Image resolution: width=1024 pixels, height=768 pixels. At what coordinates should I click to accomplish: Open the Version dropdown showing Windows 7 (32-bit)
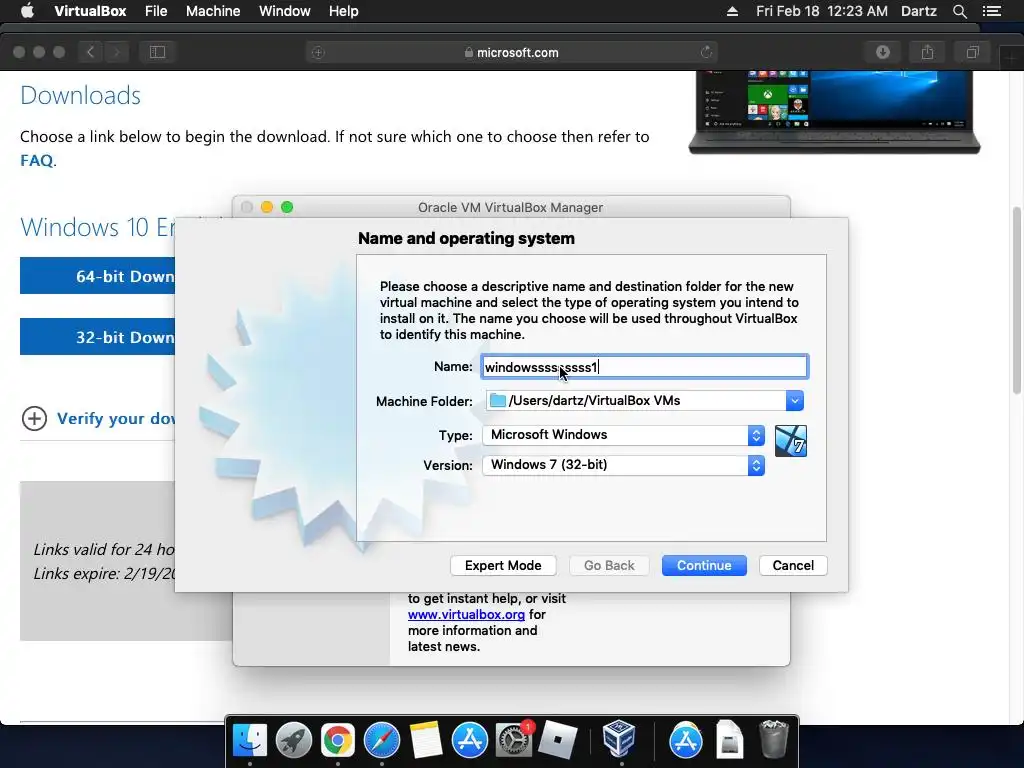tap(623, 465)
